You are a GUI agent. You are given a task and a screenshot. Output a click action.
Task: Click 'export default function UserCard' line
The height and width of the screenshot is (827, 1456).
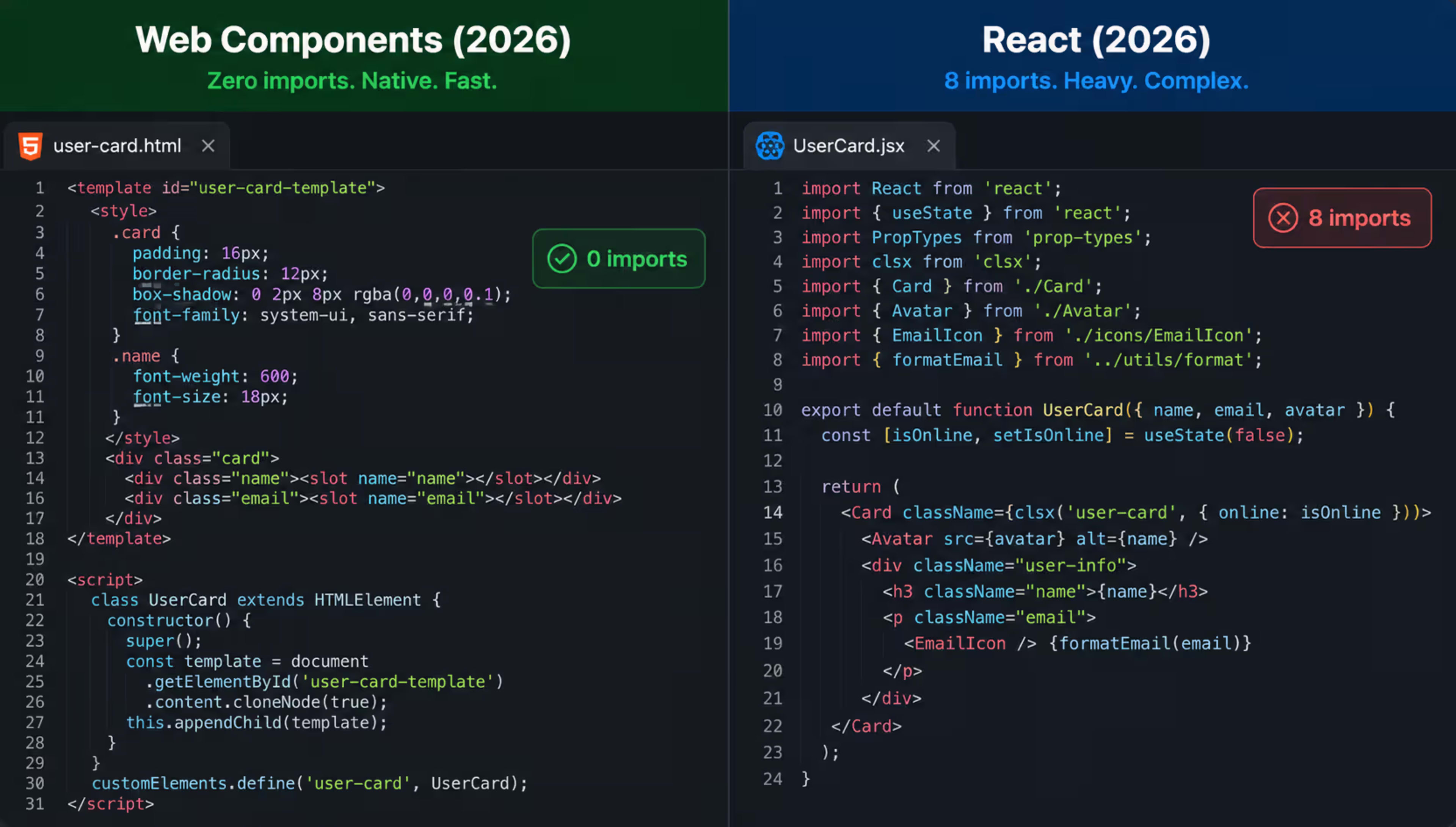[1098, 410]
